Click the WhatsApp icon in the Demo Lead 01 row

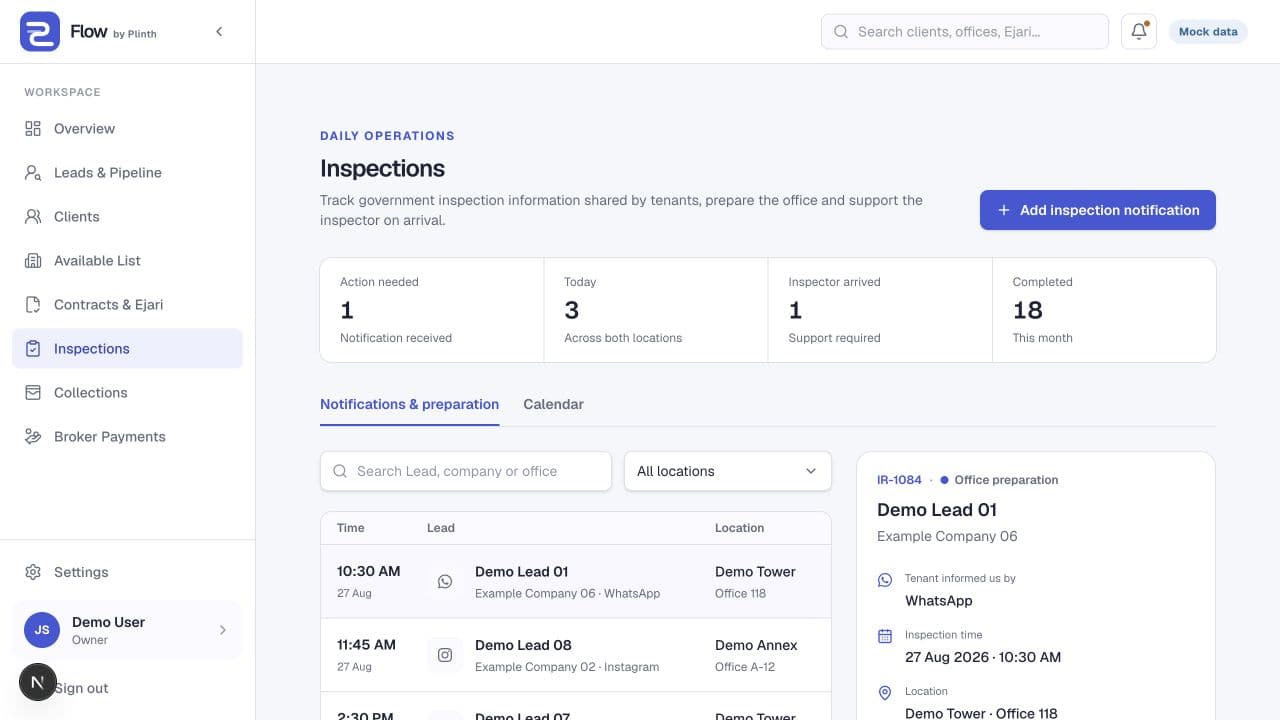tap(445, 581)
